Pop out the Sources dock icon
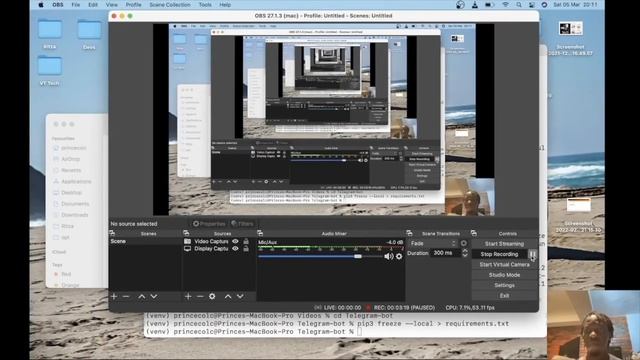This screenshot has height=360, width=640. [x=186, y=233]
